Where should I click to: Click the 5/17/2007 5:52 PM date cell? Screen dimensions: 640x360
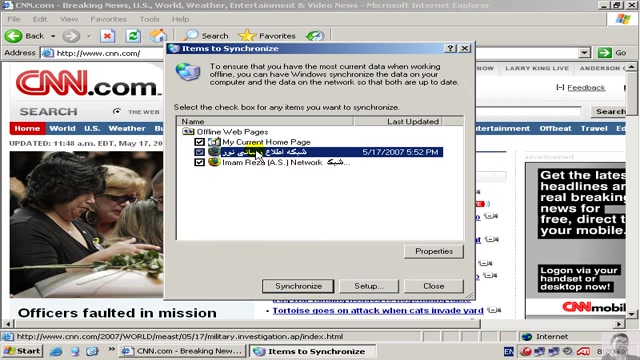tap(400, 152)
